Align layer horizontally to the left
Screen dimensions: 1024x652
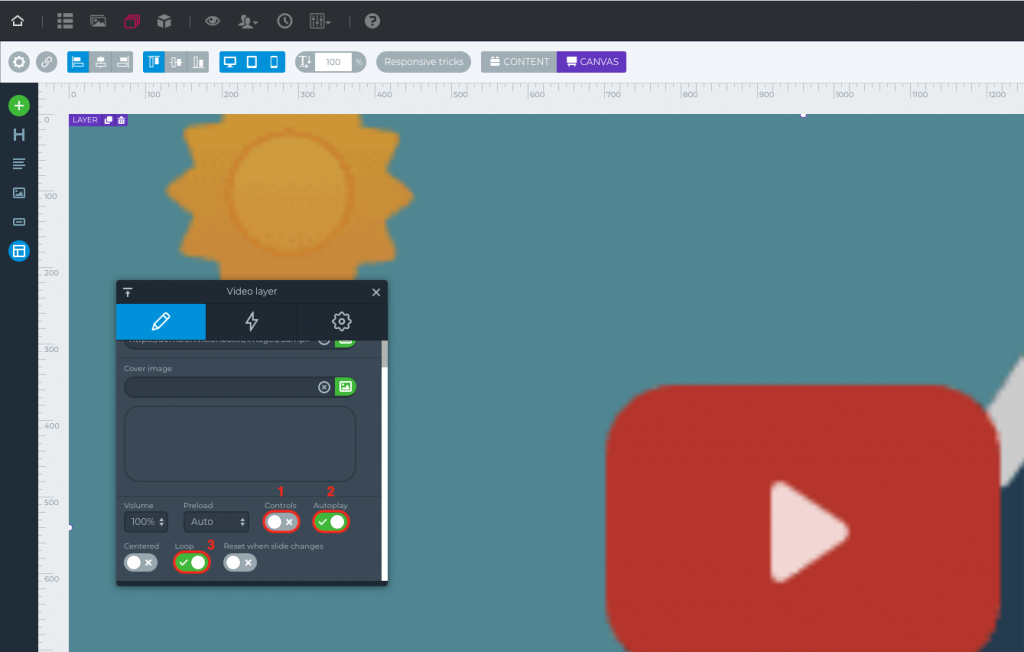tap(78, 62)
